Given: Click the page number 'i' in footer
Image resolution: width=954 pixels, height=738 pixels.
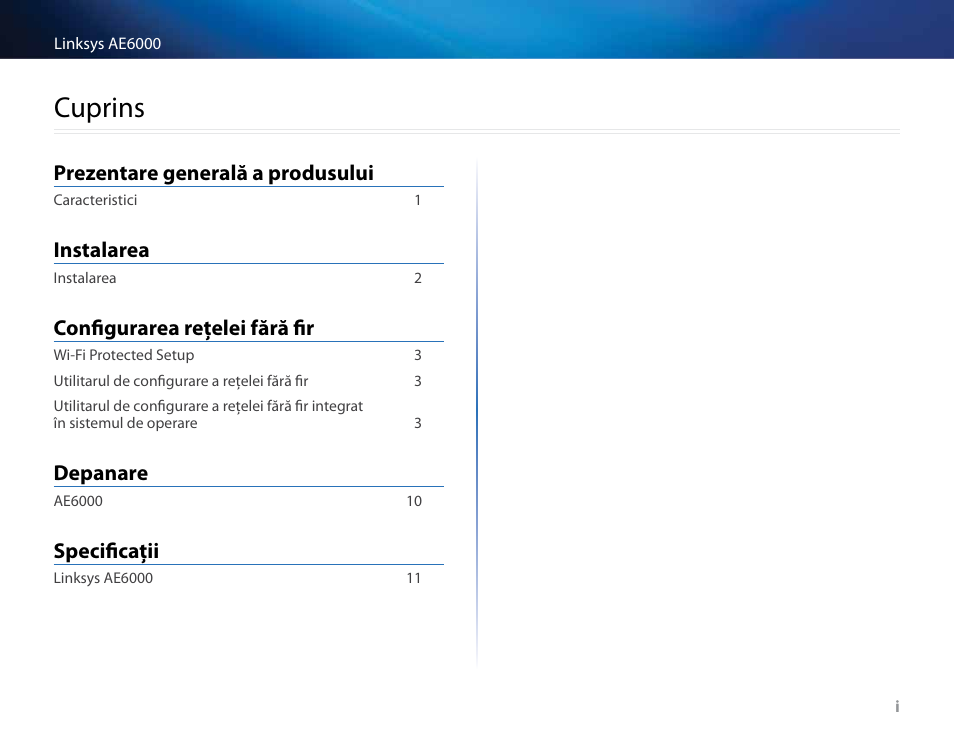Looking at the screenshot, I should (x=897, y=706).
